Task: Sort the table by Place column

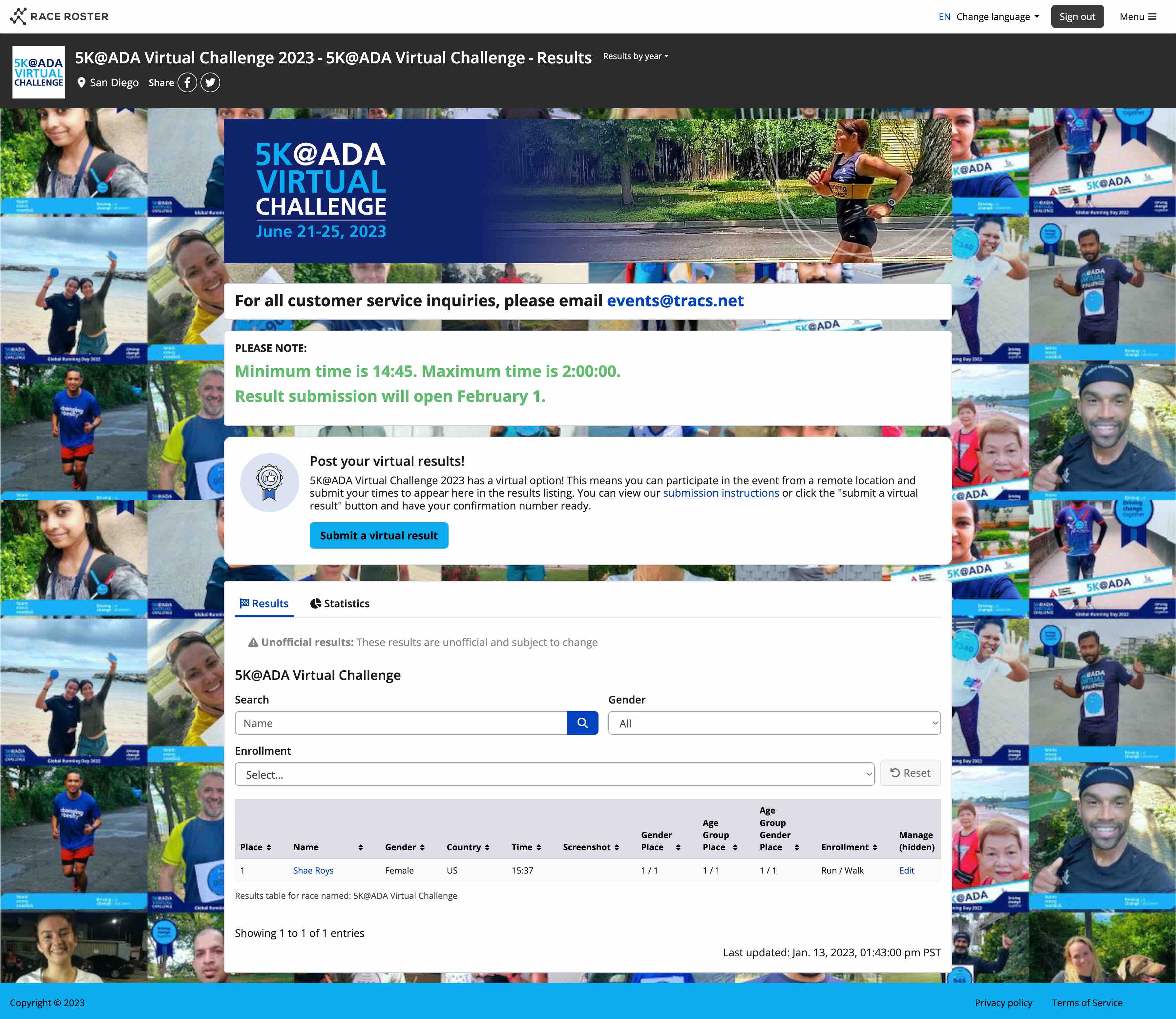Action: point(255,847)
